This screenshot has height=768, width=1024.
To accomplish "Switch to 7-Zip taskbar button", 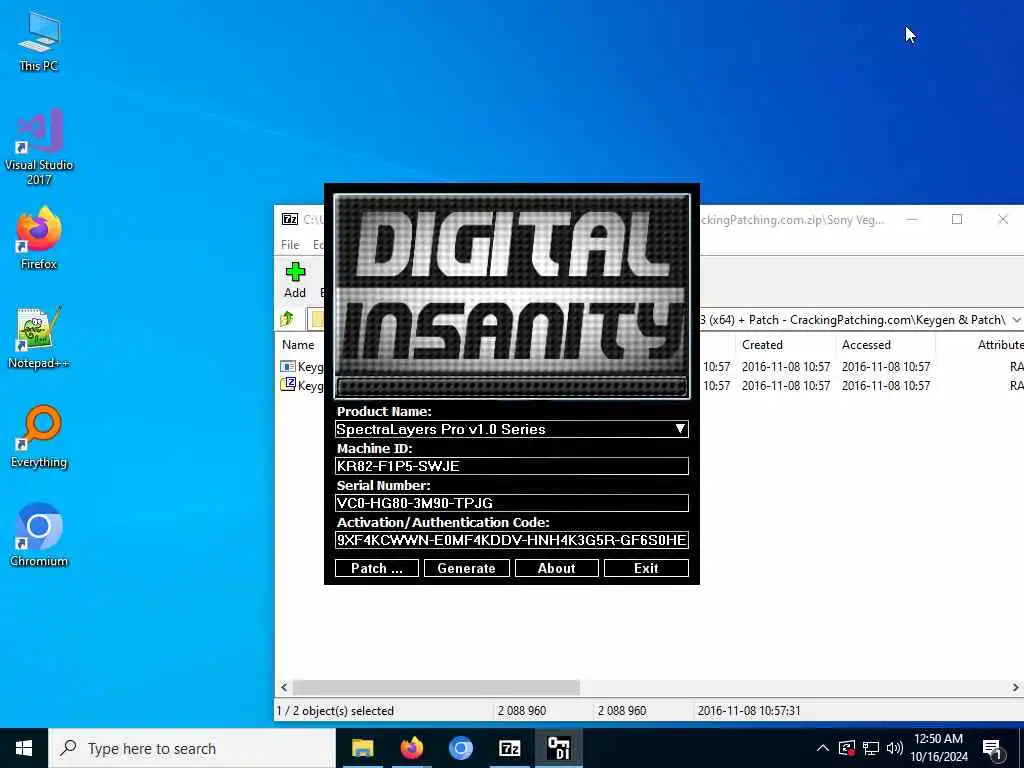I will pyautogui.click(x=509, y=748).
